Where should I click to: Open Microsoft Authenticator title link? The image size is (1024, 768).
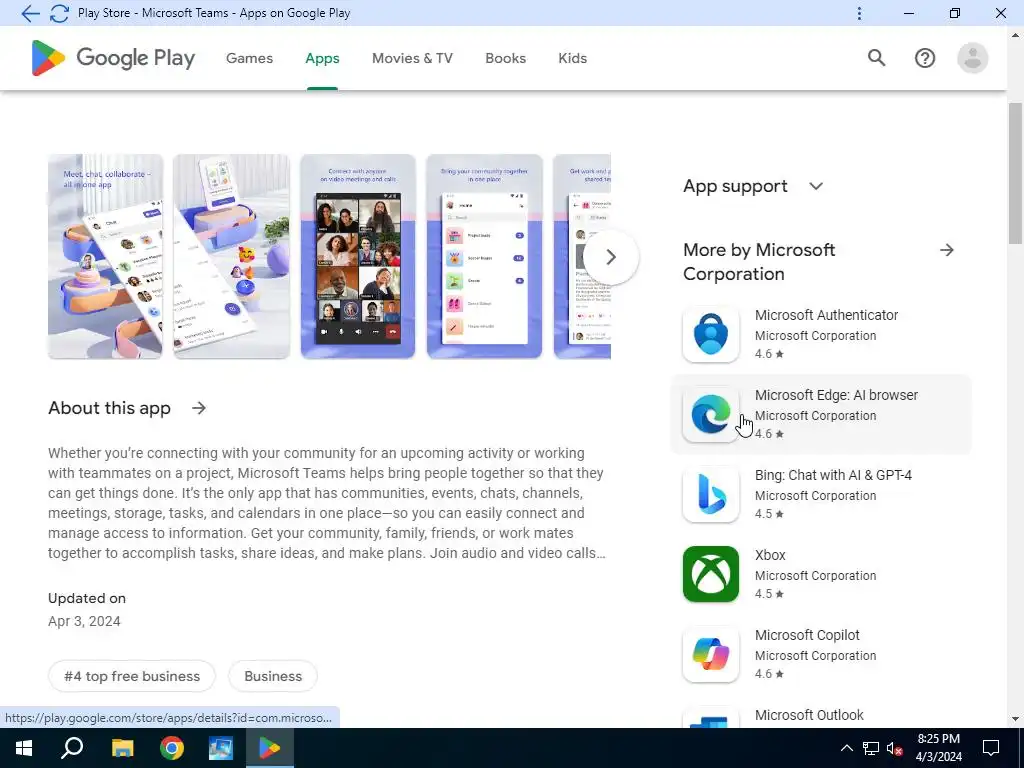826,315
